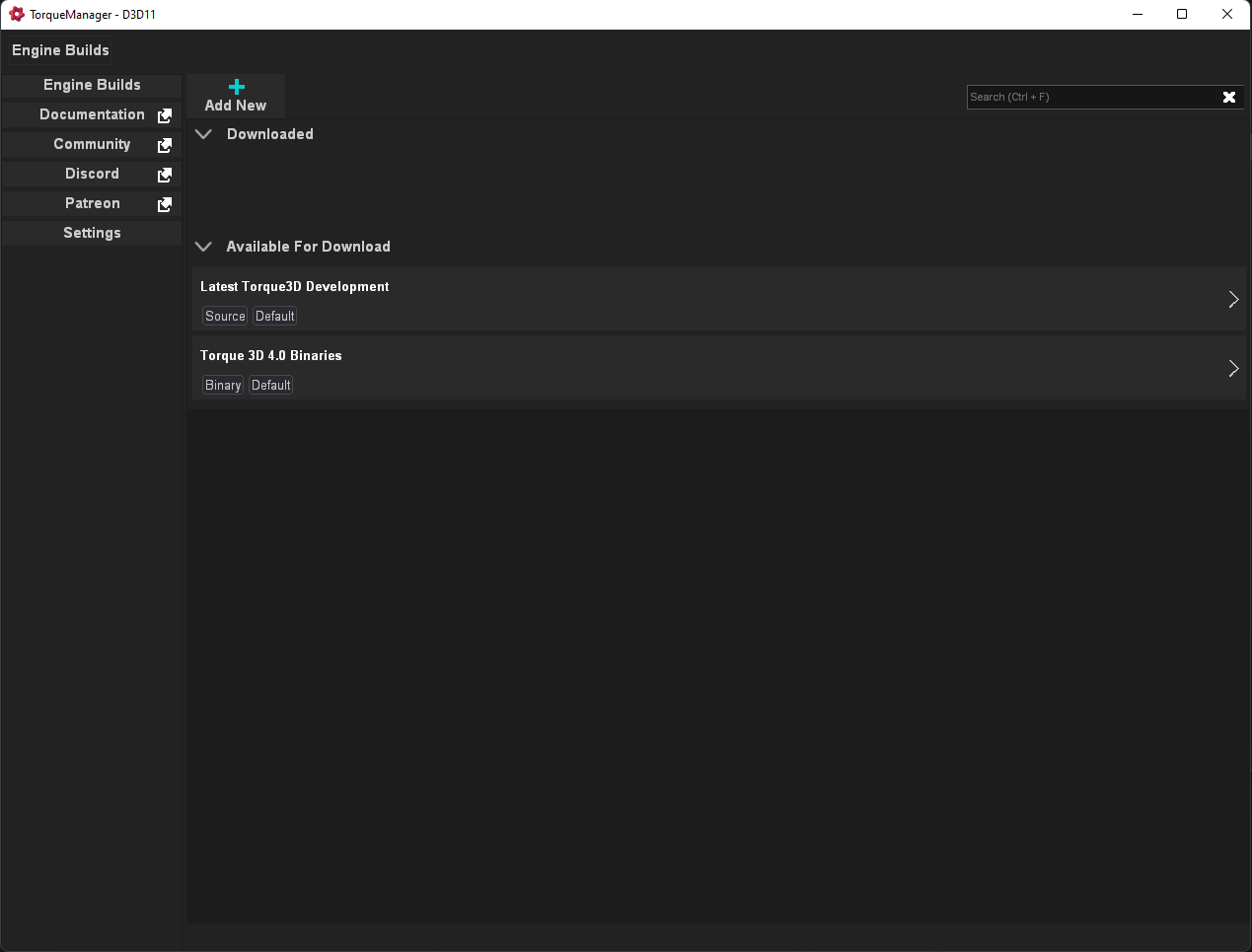Click Default tag beside Source
The height and width of the screenshot is (952, 1252).
[x=275, y=316]
